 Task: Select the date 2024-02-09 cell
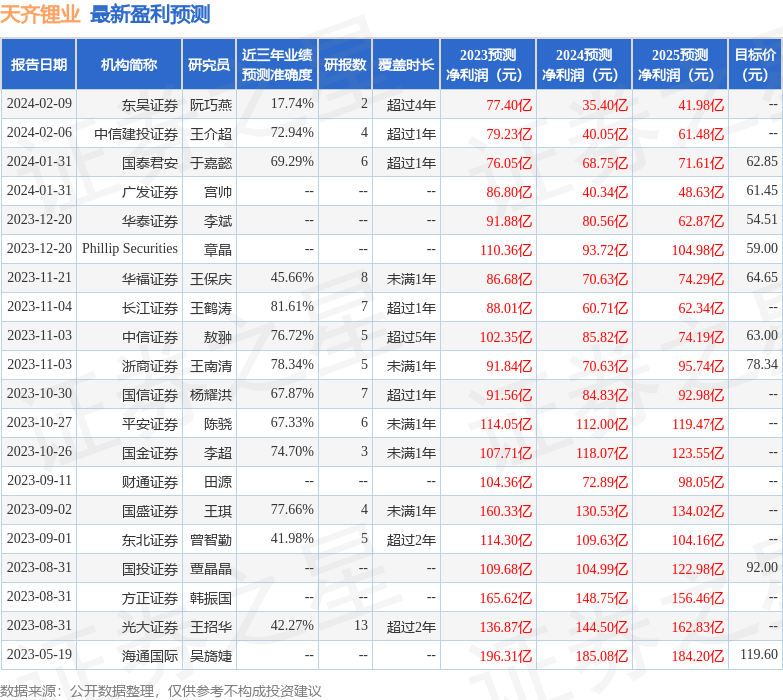(39, 104)
